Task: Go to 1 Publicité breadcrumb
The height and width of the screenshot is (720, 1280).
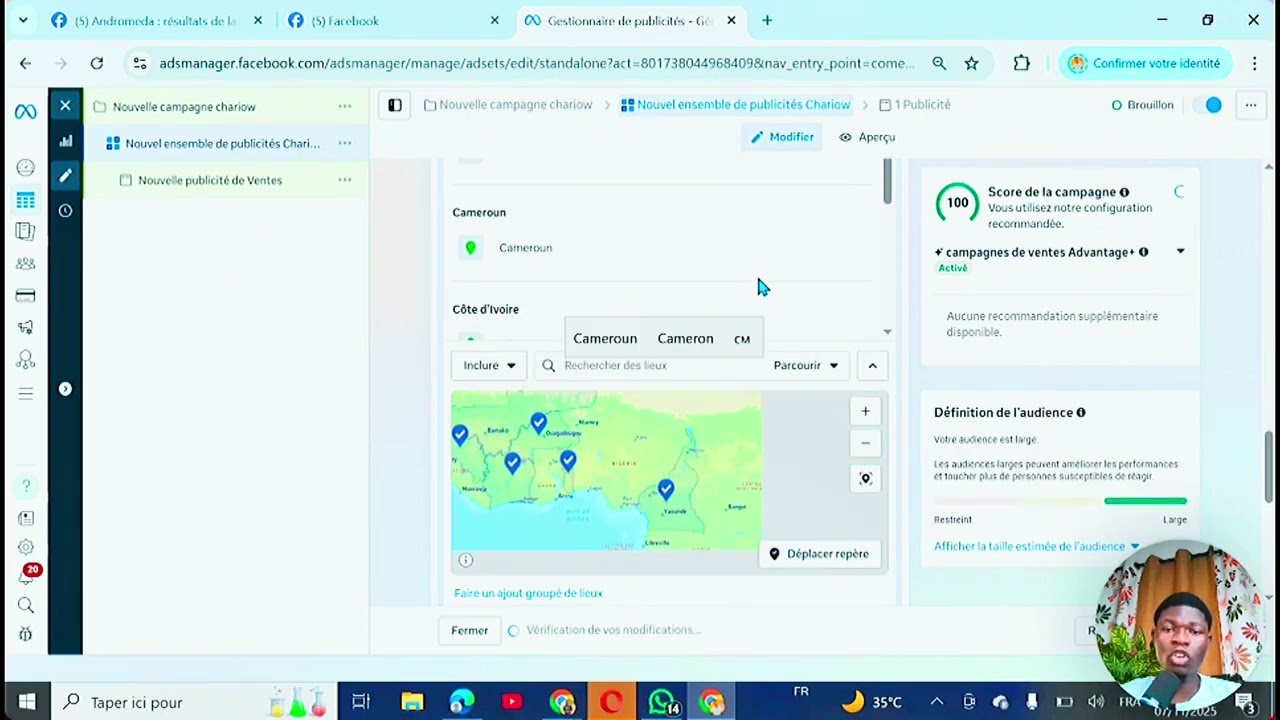Action: [915, 105]
